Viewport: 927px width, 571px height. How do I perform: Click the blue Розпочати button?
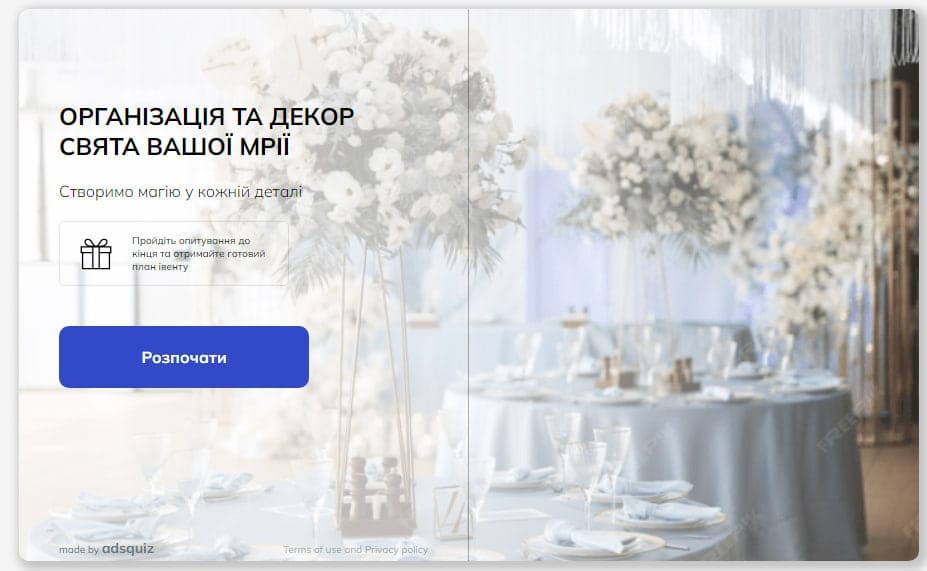[x=184, y=357]
